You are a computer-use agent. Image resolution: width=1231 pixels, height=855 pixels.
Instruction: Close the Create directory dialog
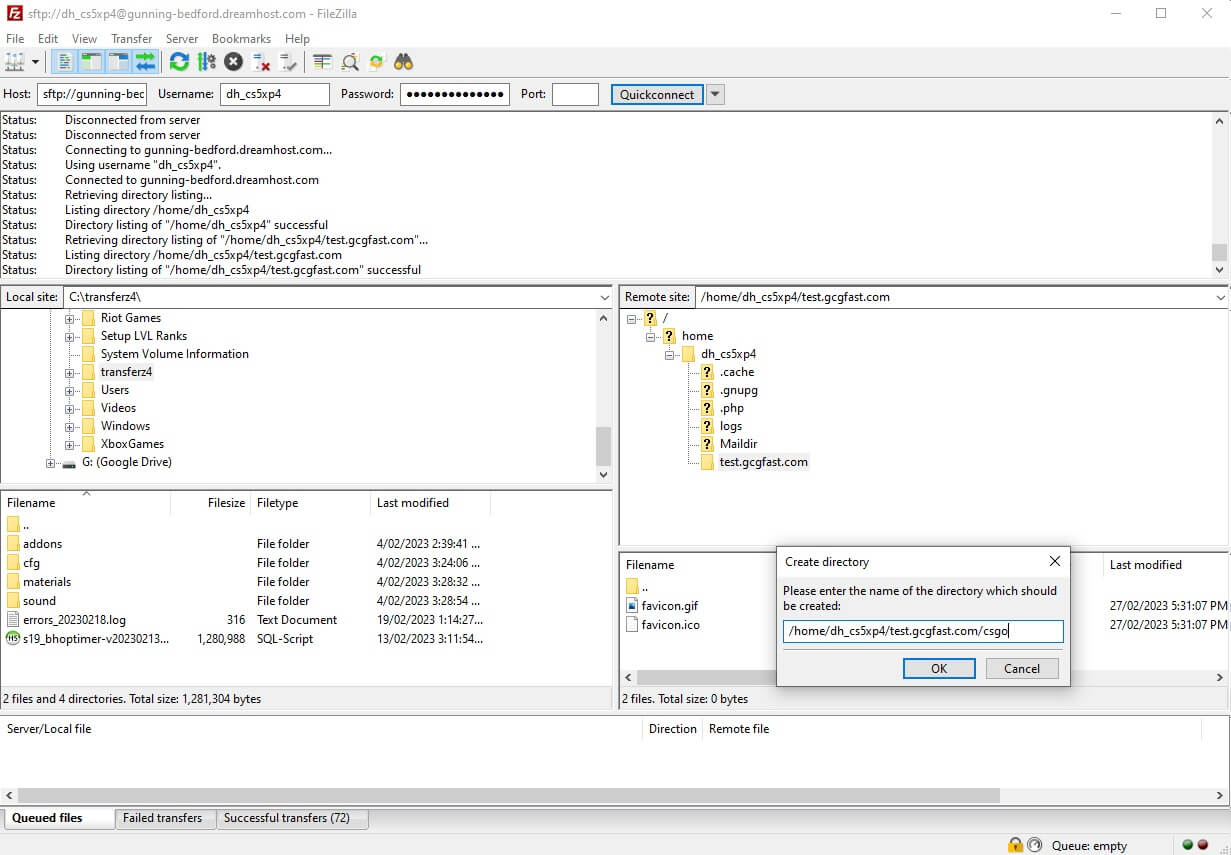1054,562
